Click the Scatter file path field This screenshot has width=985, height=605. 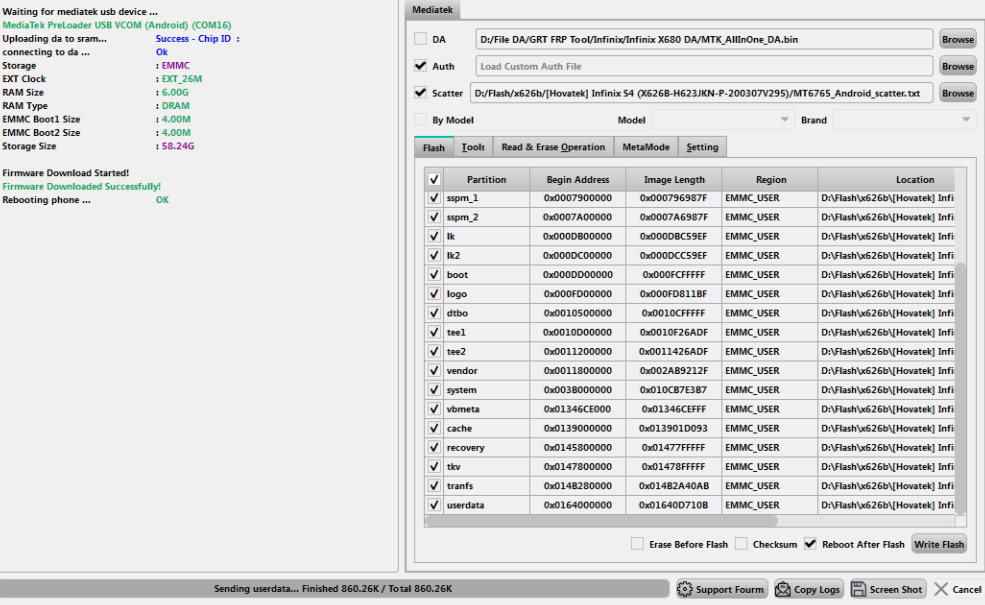click(701, 93)
